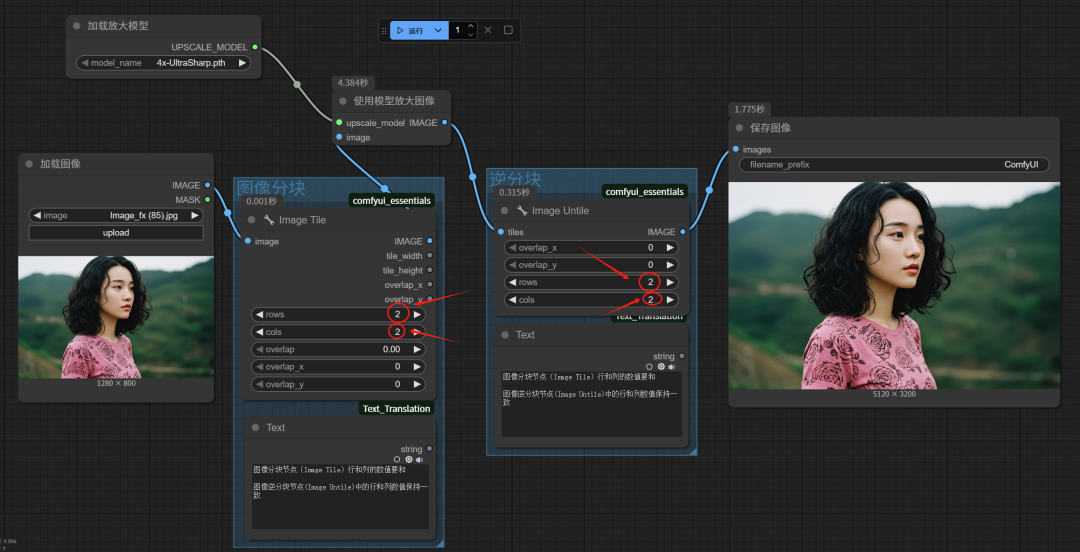This screenshot has height=552, width=1080.
Task: Click tiles input port on Image Untile node
Action: 500,232
